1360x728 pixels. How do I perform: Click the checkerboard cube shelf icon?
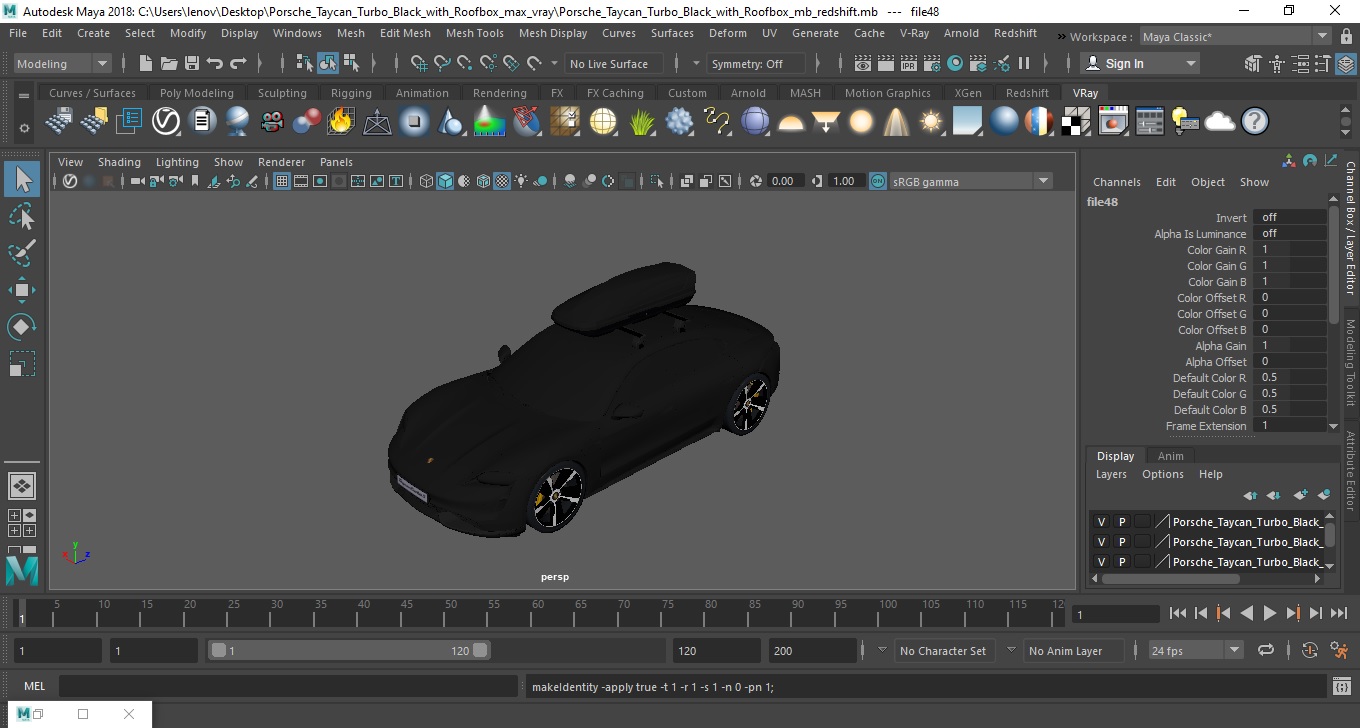tap(1076, 122)
